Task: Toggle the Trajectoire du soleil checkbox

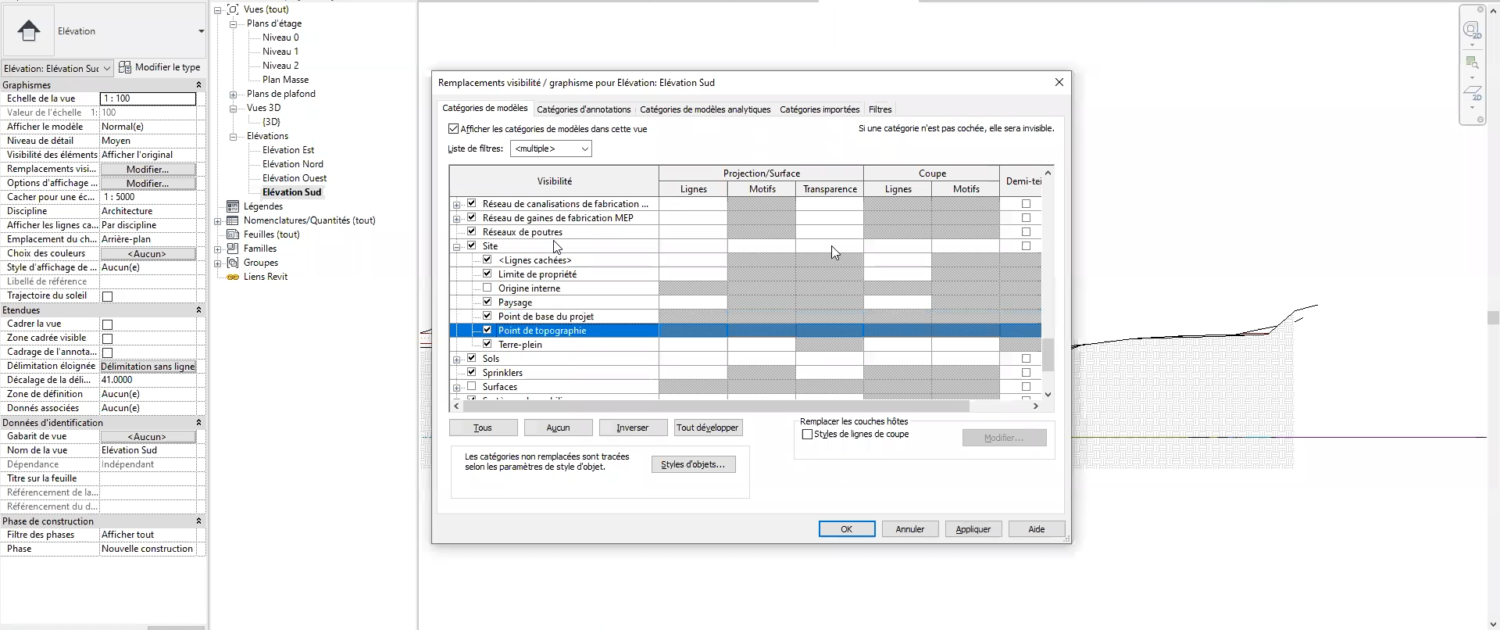Action: [x=107, y=296]
